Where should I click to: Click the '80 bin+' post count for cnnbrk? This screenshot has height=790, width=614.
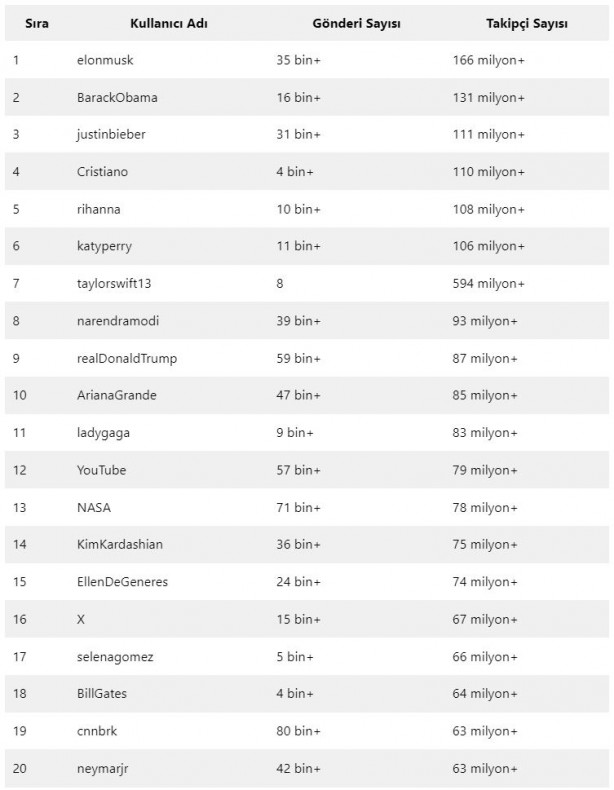point(298,729)
